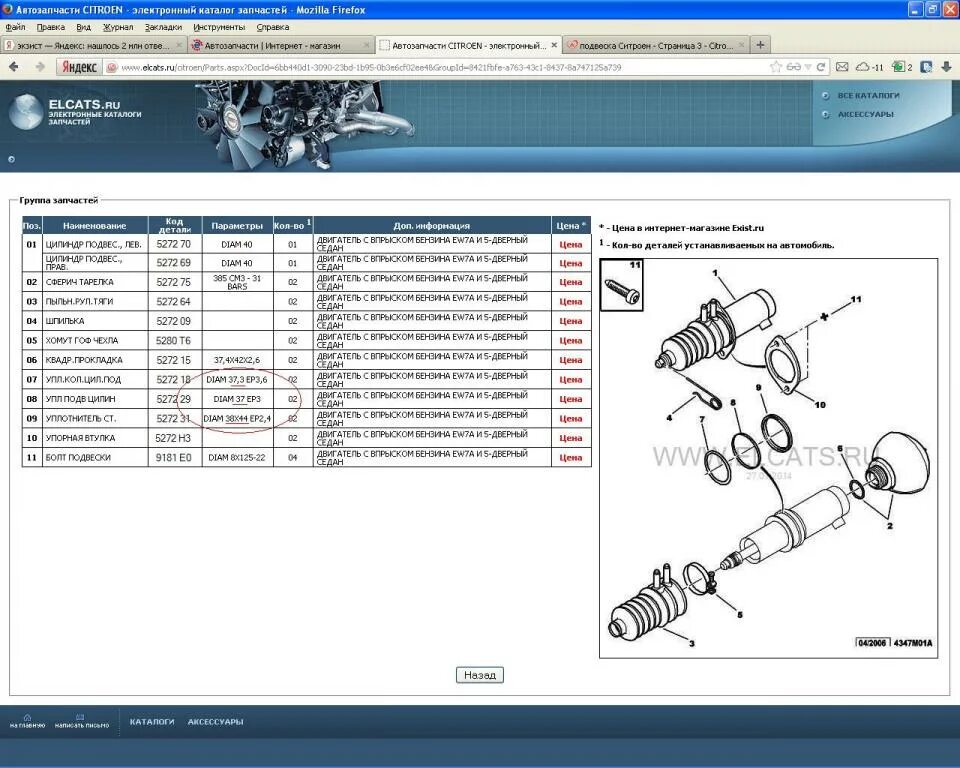Screen dimensions: 960x768
Task: Open the КАТАЛОГИ footer link
Action: pos(152,722)
